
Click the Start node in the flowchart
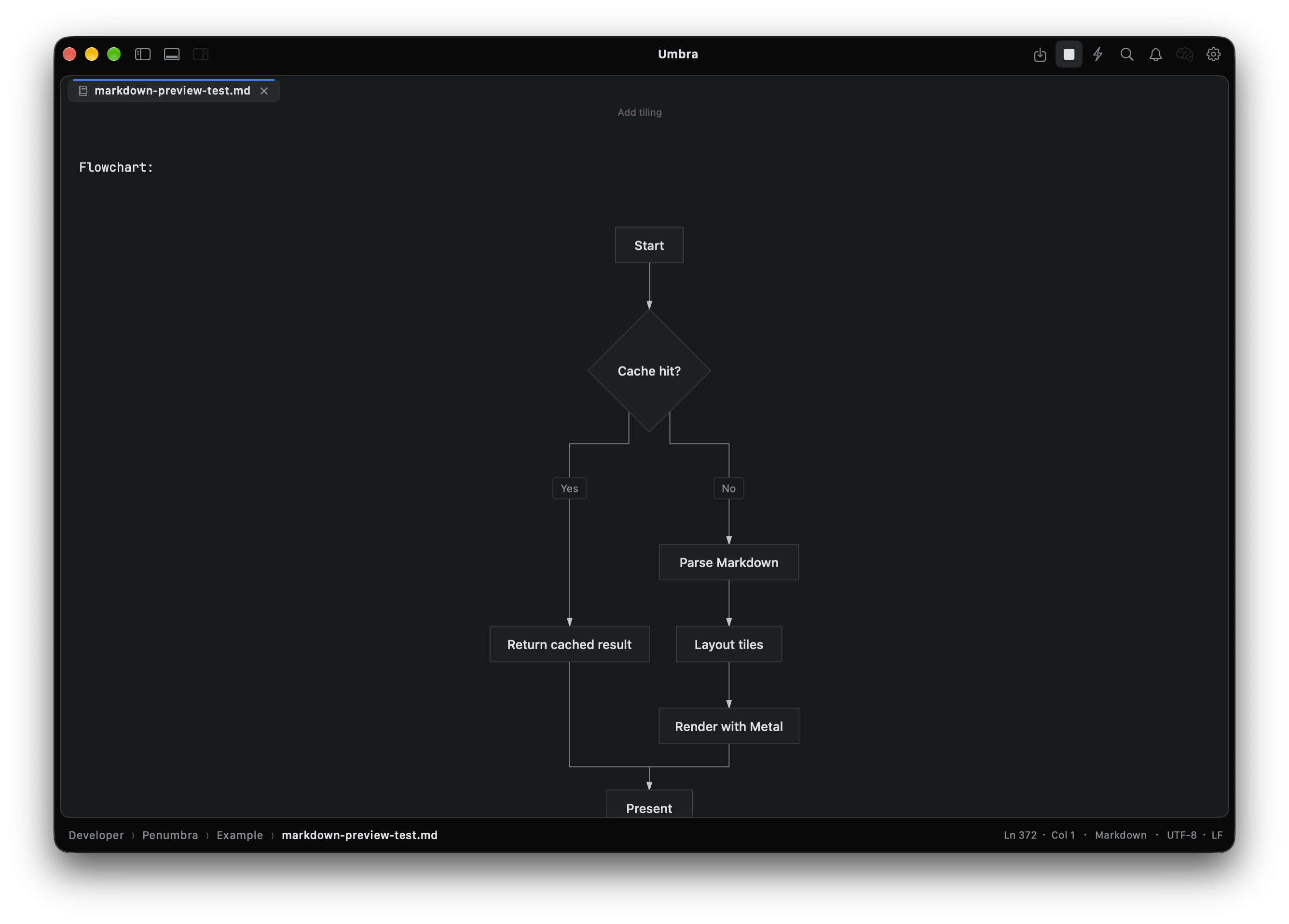(649, 245)
